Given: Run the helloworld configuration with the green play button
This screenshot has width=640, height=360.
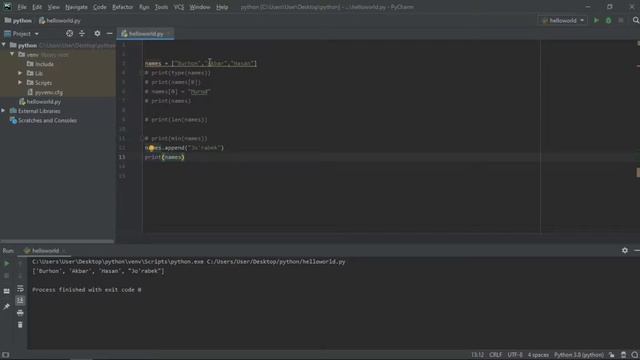Looking at the screenshot, I should coord(596,20).
